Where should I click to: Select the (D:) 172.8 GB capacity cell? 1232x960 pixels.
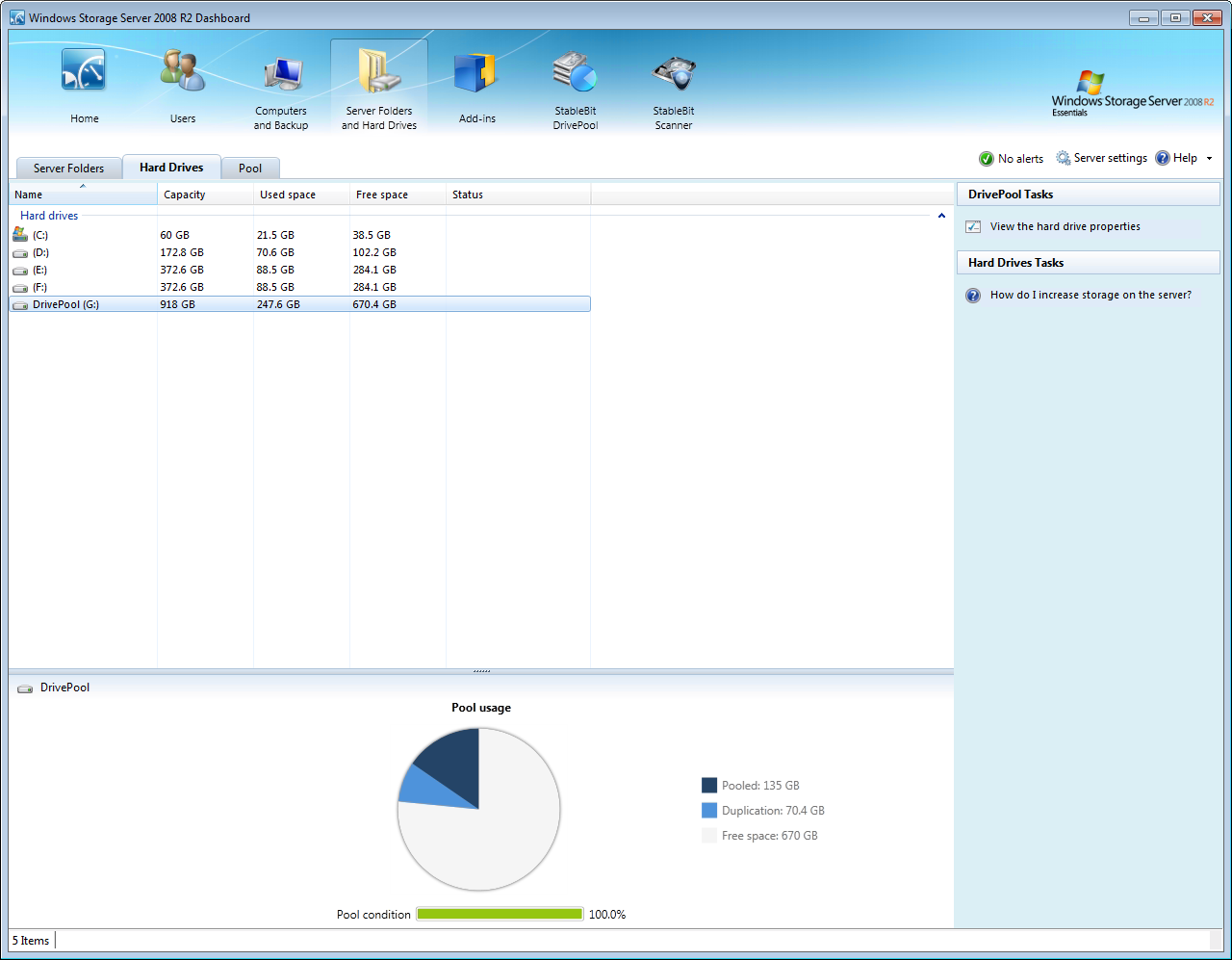point(182,252)
